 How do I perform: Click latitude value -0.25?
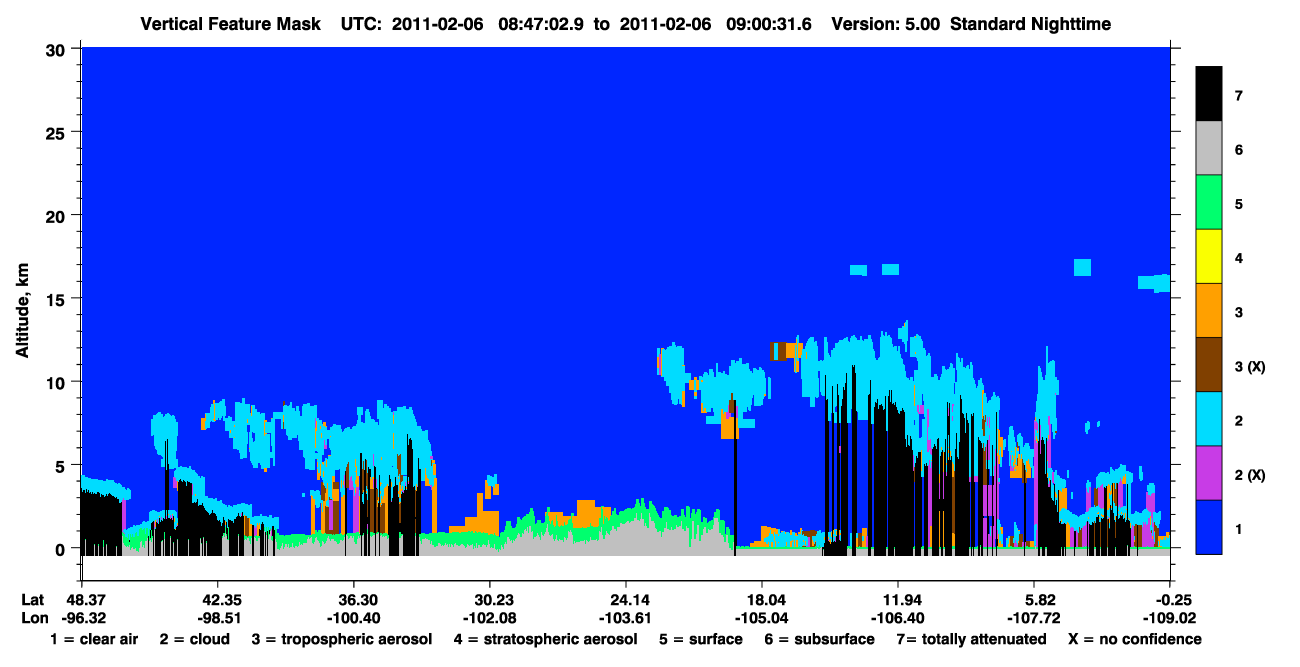coord(1169,599)
